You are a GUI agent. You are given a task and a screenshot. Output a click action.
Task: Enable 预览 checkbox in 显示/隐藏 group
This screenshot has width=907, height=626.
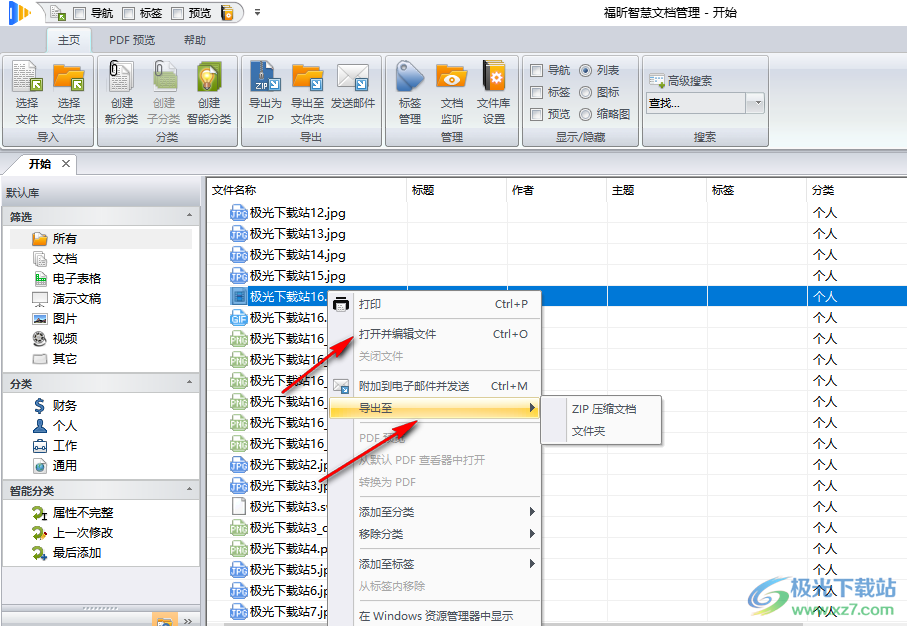click(x=537, y=115)
